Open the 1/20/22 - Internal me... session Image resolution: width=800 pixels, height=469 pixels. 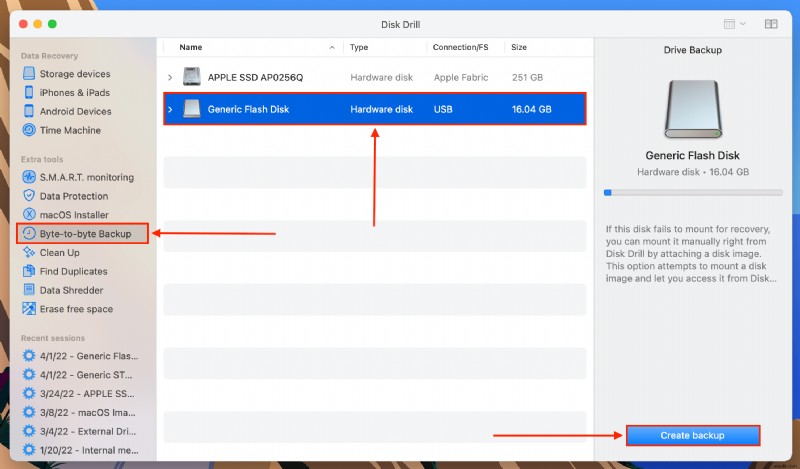(89, 450)
